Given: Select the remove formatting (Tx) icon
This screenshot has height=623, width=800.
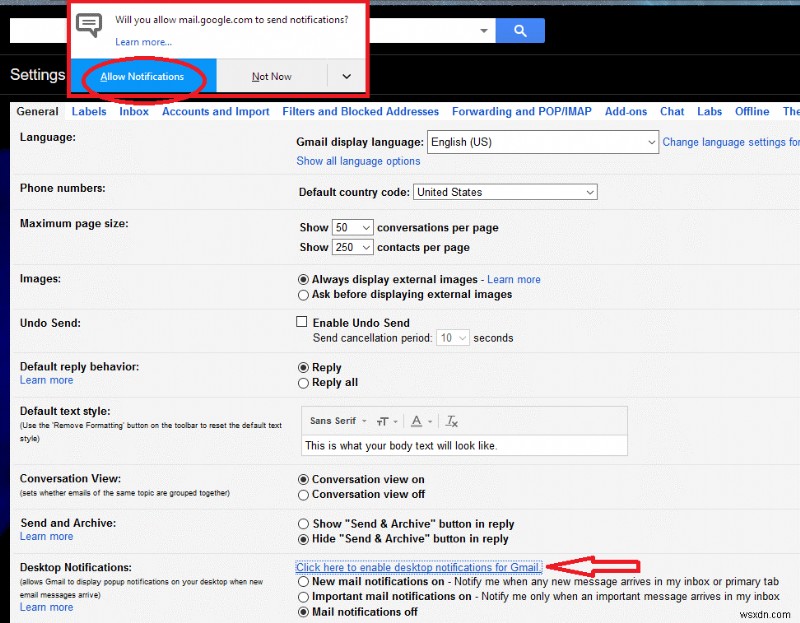Looking at the screenshot, I should click(450, 421).
